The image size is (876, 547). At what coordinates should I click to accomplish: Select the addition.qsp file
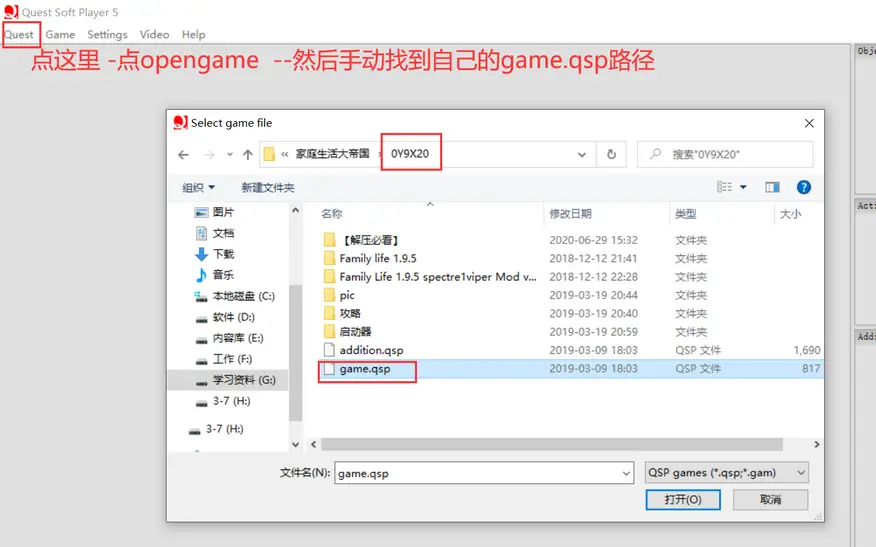(371, 350)
